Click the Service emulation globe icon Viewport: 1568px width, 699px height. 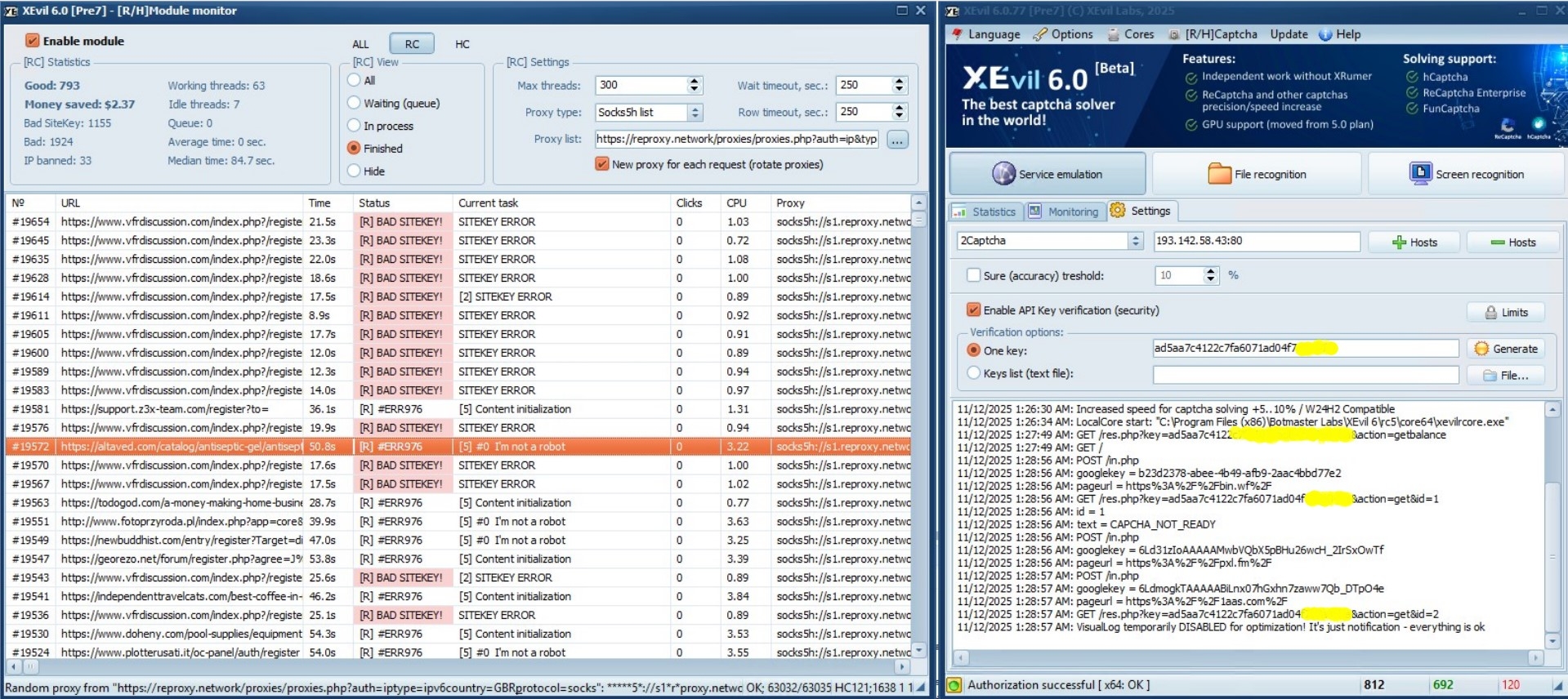[x=1003, y=174]
